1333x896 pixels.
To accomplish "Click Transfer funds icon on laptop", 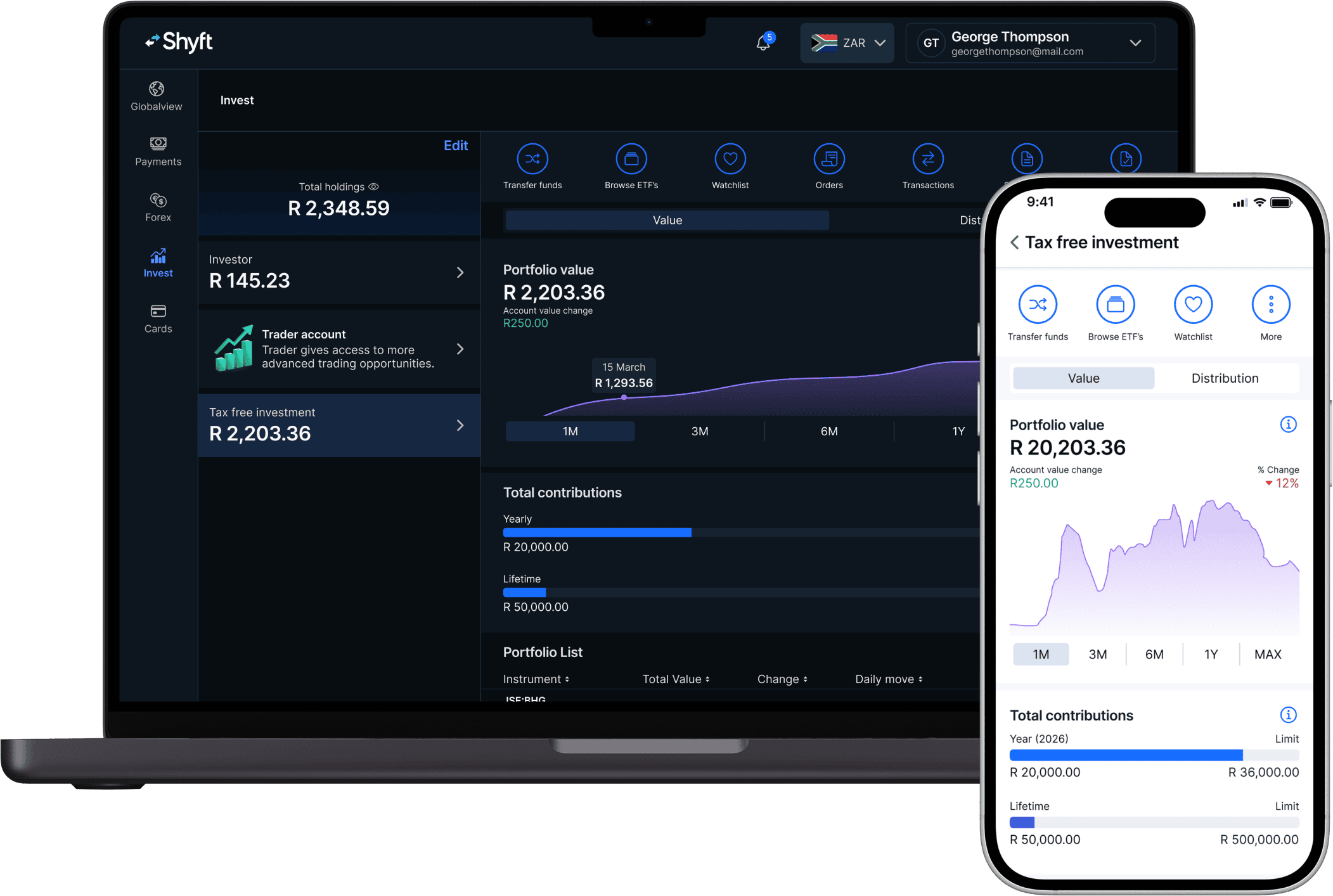I will point(532,159).
